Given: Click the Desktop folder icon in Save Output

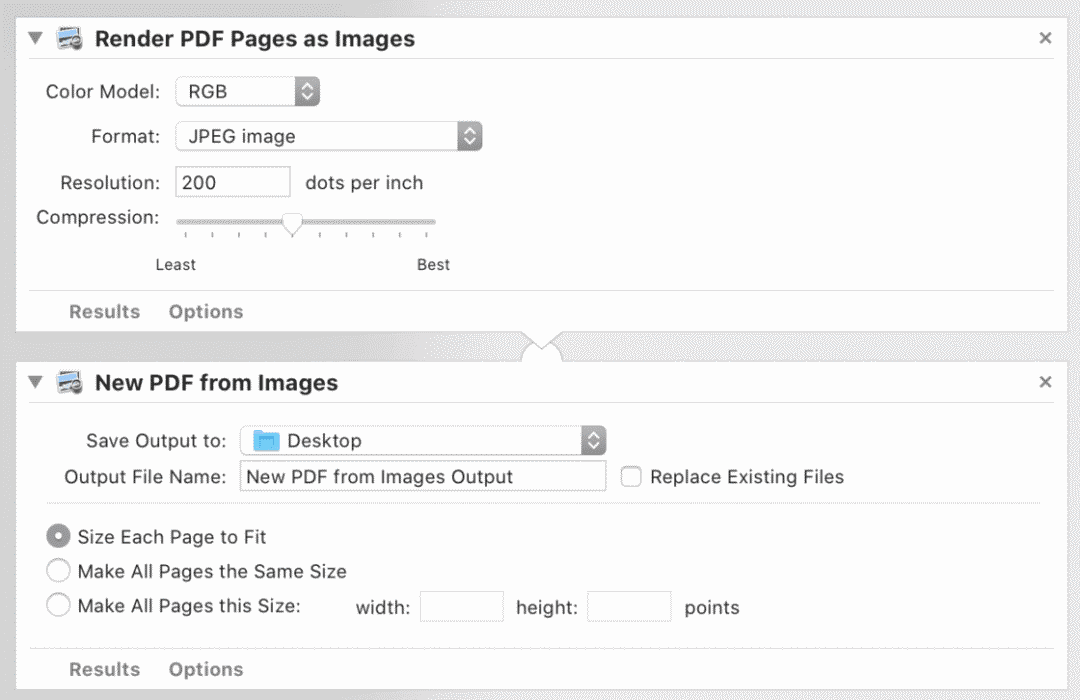Looking at the screenshot, I should pos(266,440).
